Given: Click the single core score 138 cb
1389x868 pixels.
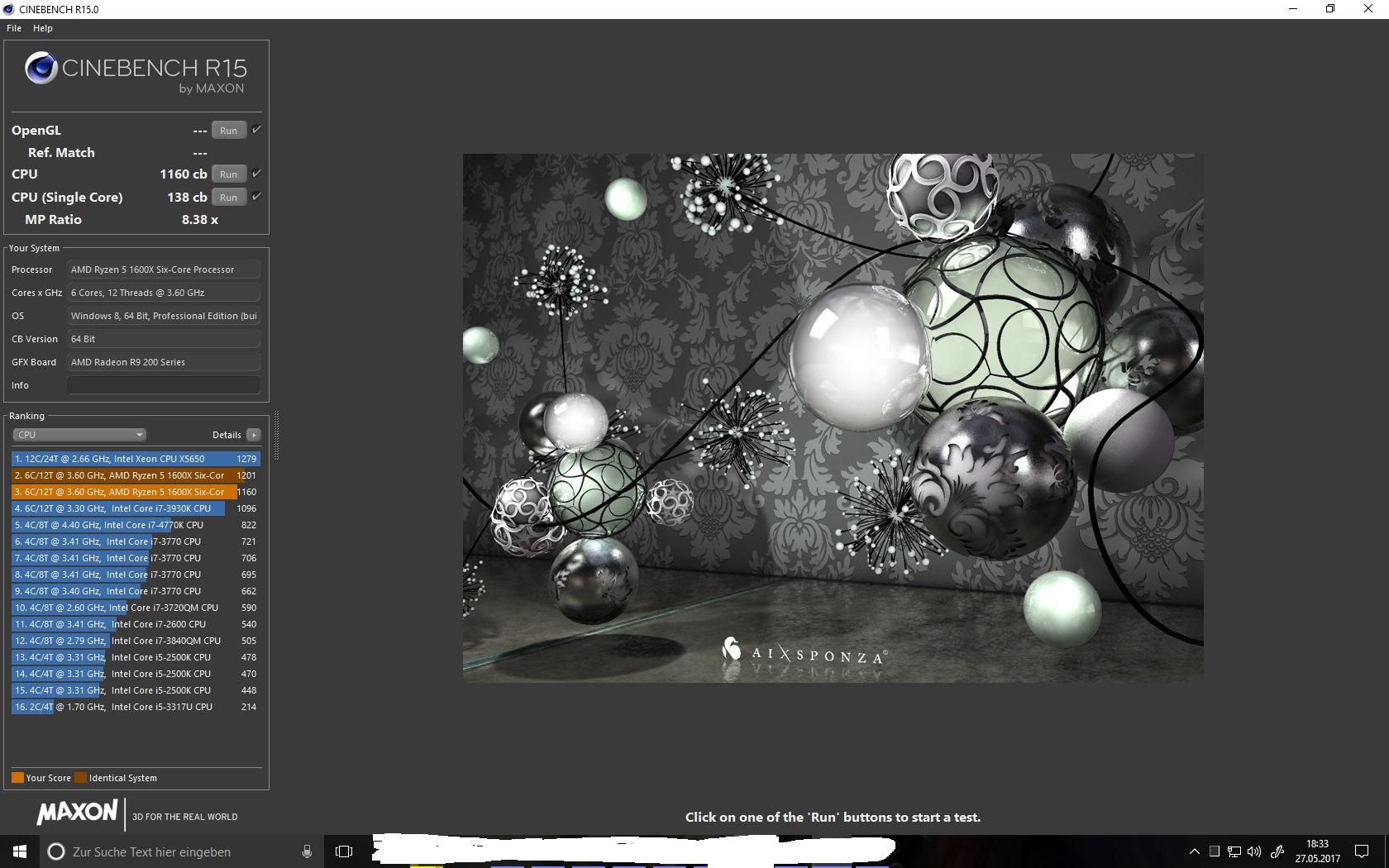Looking at the screenshot, I should 187,198.
